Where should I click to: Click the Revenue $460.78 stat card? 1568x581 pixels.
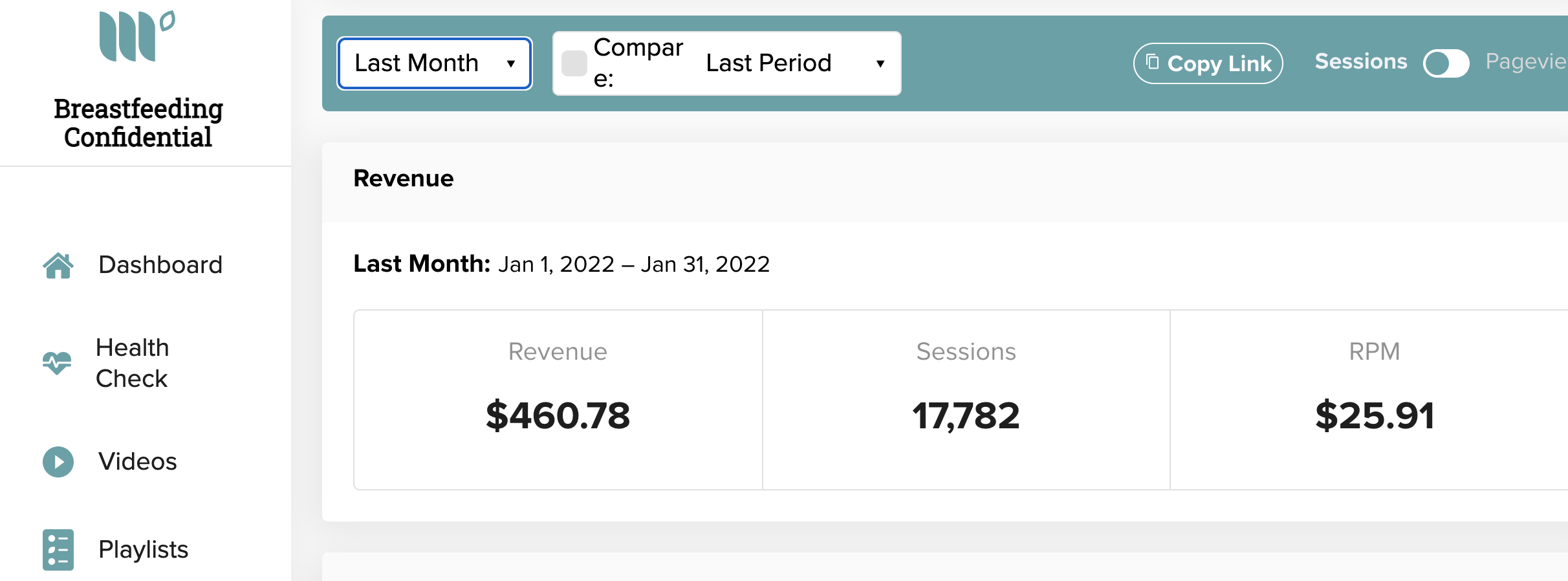click(x=558, y=400)
